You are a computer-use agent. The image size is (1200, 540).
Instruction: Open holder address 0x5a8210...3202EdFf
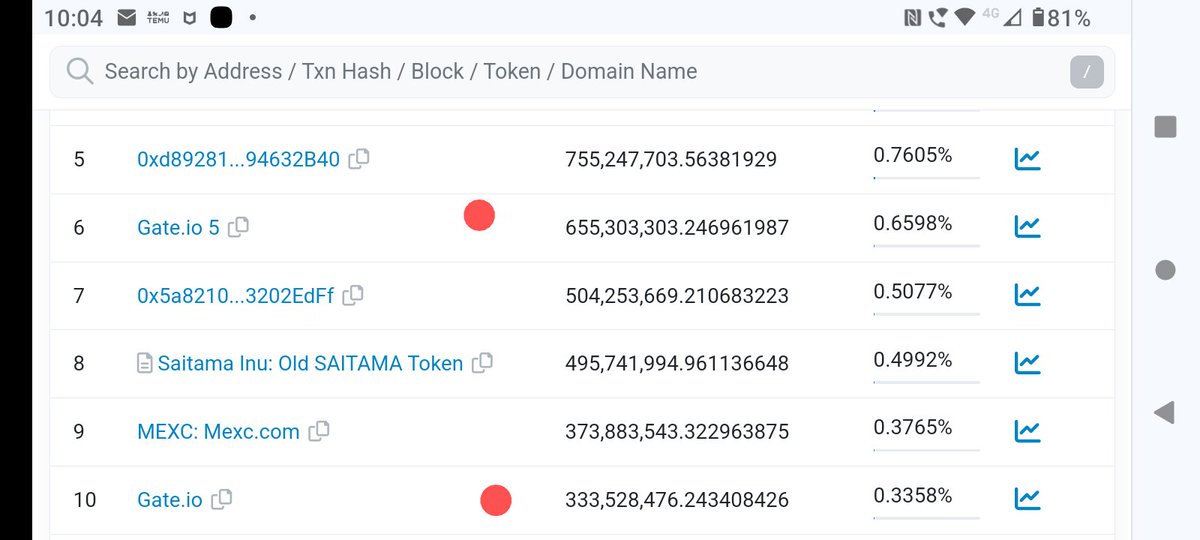pos(235,295)
